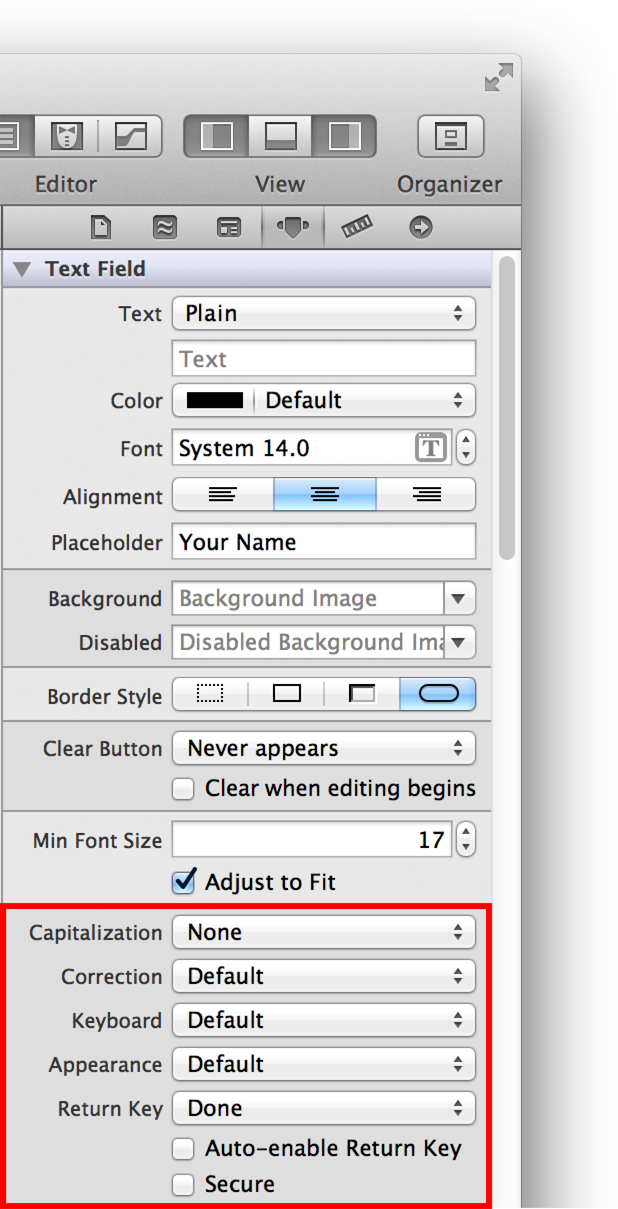The width and height of the screenshot is (618, 1209).
Task: Show the Debug area panel
Action: [x=280, y=136]
